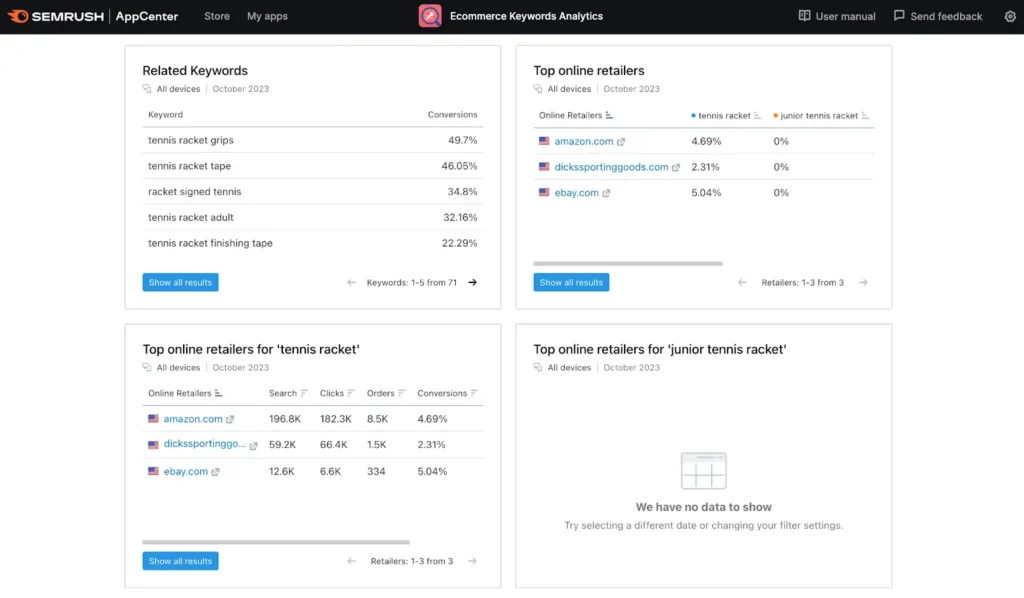Sort by Search column in tennis racket table

point(305,394)
